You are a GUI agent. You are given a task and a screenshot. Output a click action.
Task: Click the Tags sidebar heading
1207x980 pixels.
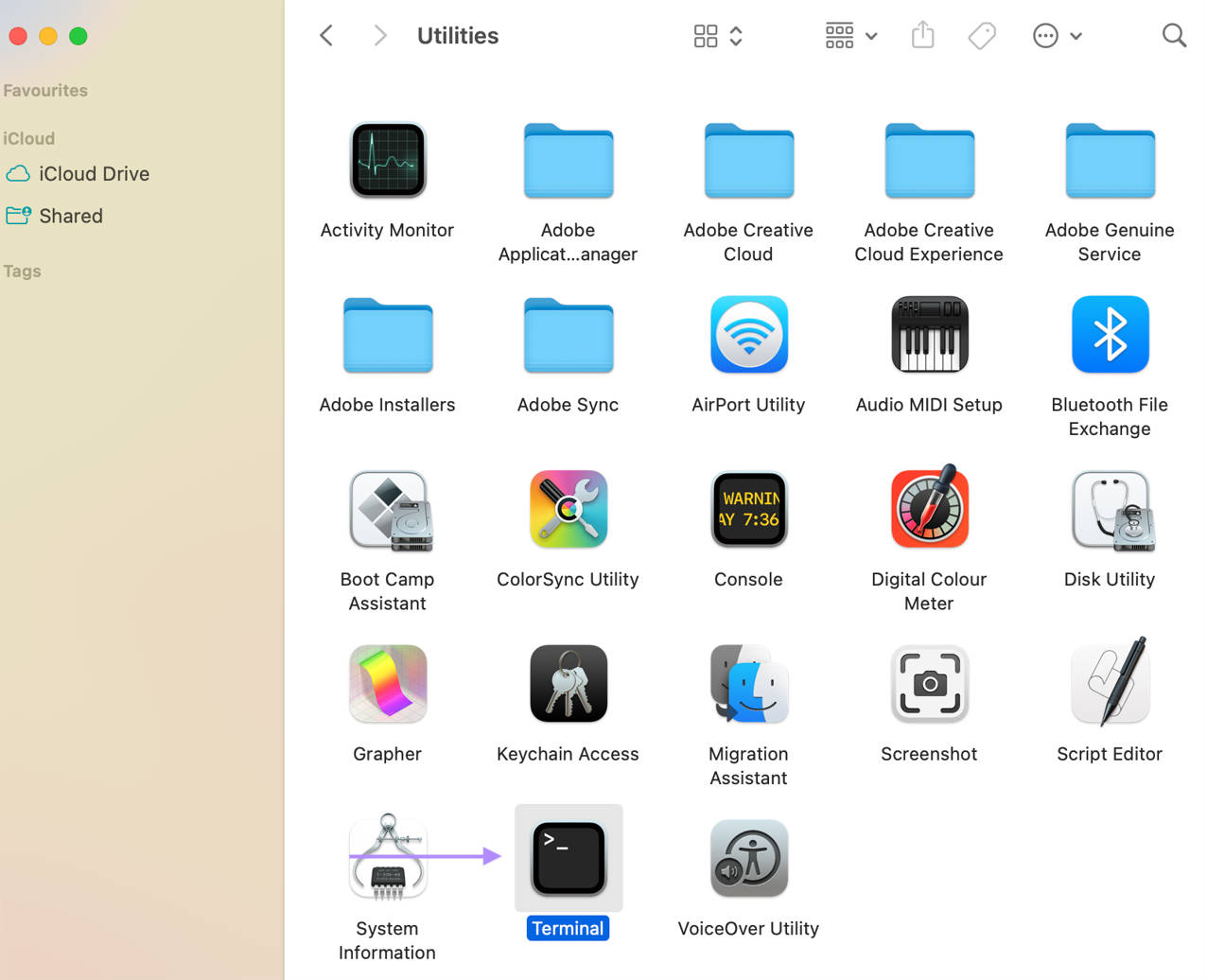pyautogui.click(x=22, y=271)
